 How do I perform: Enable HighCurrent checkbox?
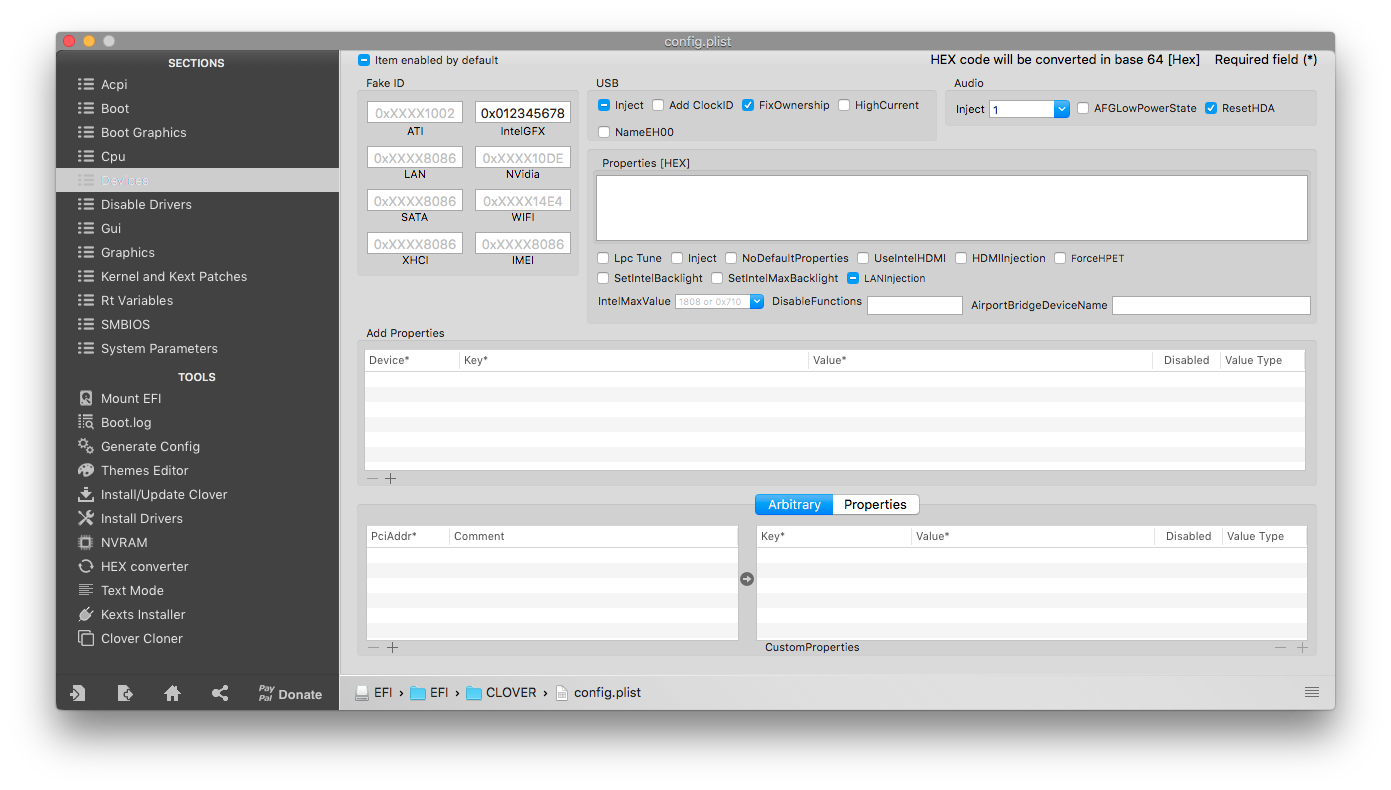pyautogui.click(x=844, y=105)
